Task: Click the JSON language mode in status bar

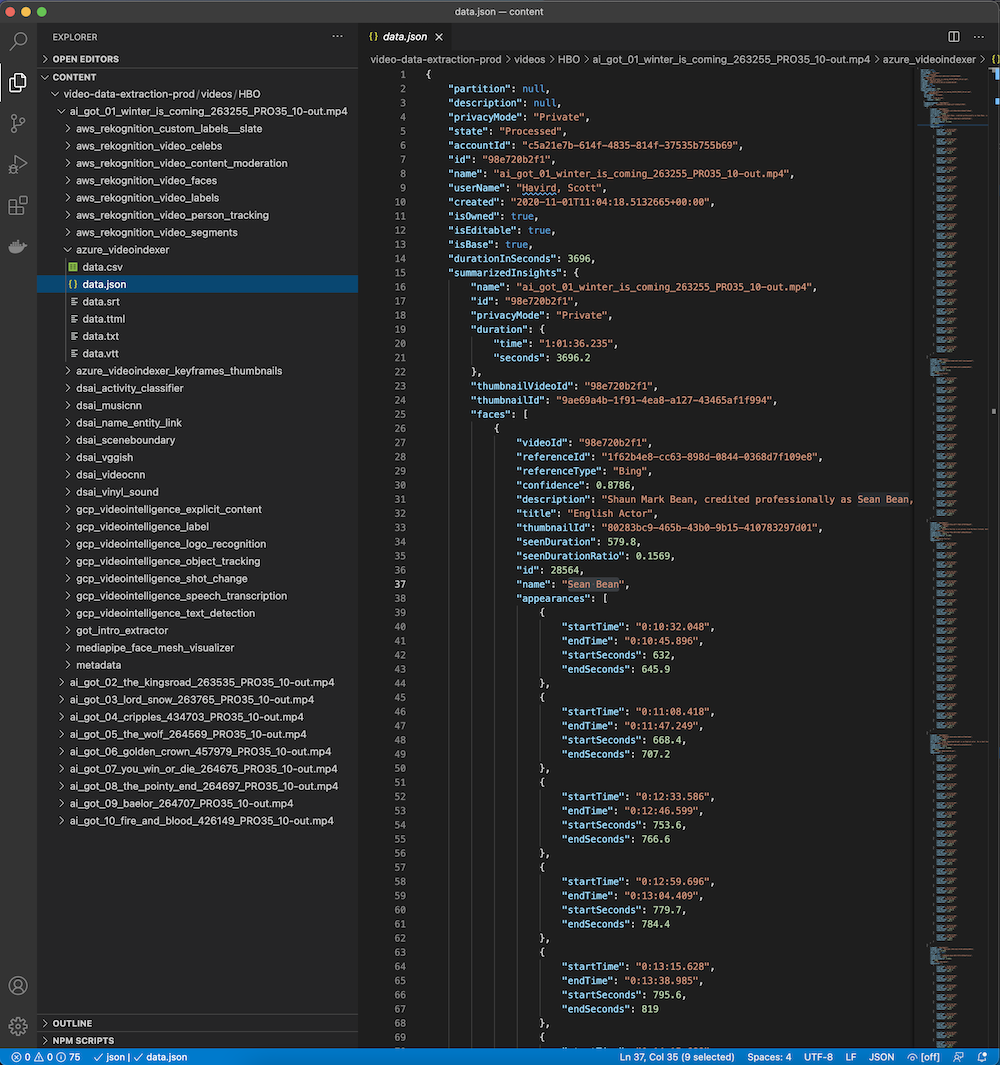Action: coord(882,1057)
